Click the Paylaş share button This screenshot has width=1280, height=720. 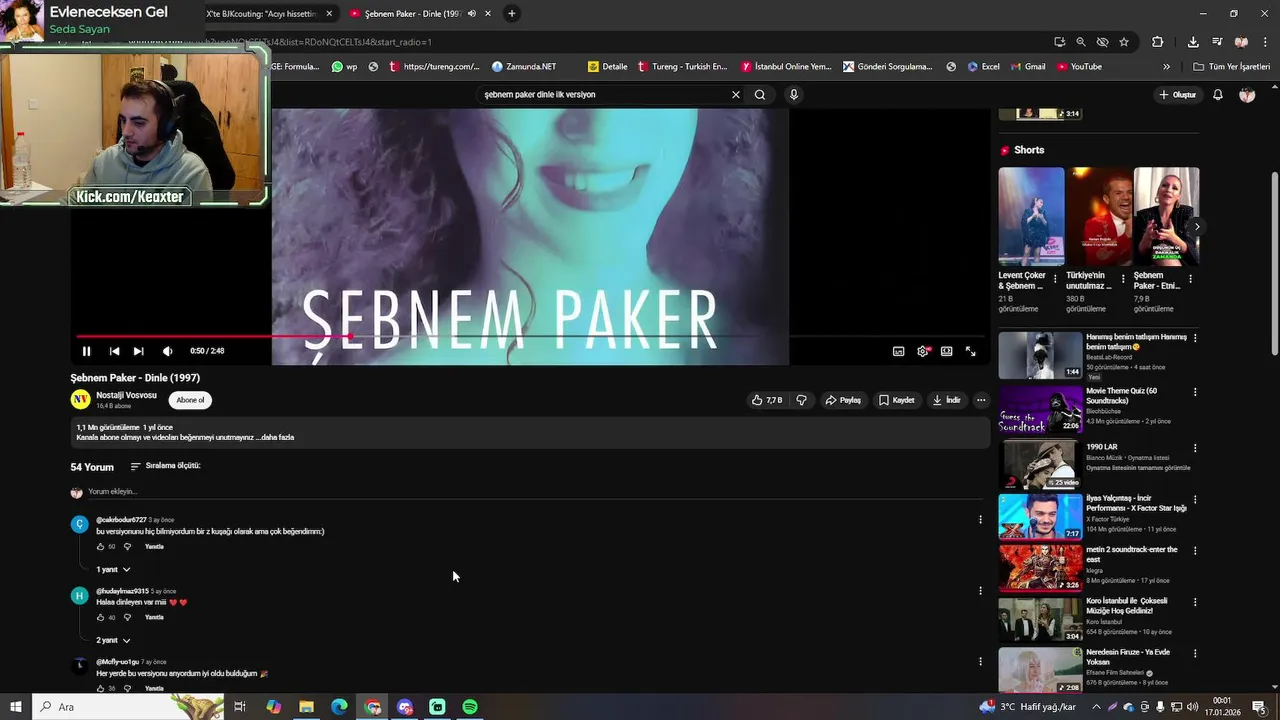(842, 400)
